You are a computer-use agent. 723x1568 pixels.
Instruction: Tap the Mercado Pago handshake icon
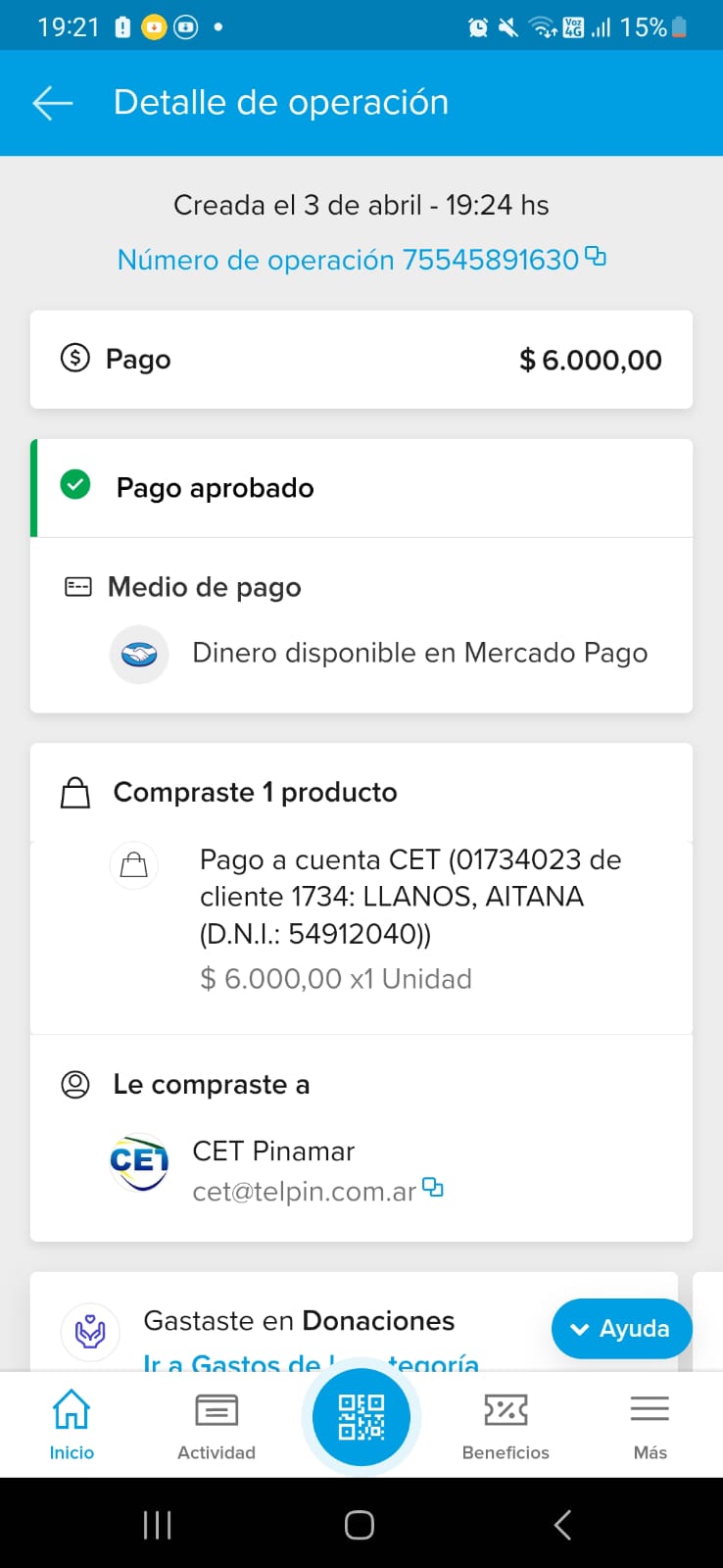click(139, 654)
